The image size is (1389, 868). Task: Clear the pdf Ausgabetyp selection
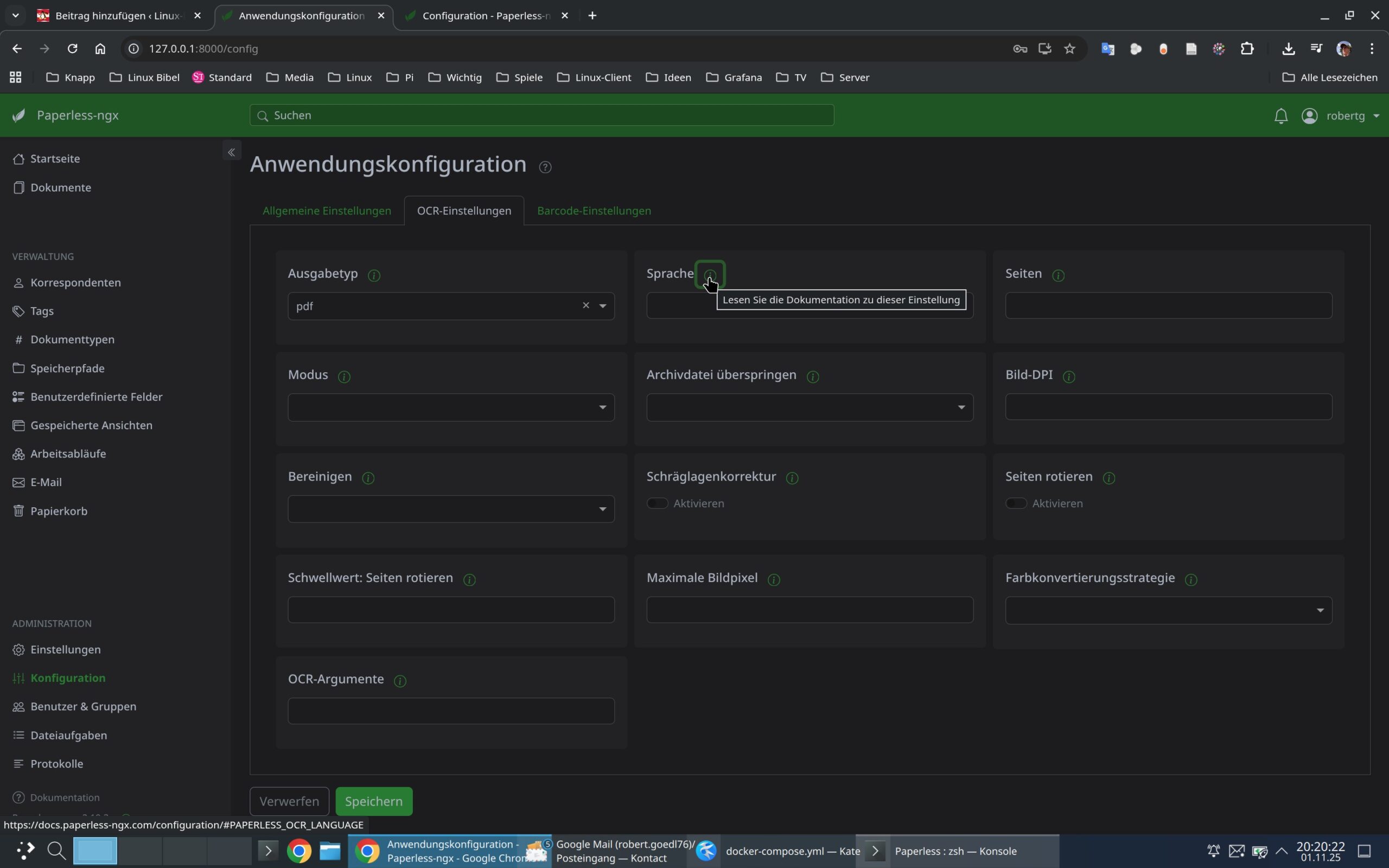pos(585,305)
